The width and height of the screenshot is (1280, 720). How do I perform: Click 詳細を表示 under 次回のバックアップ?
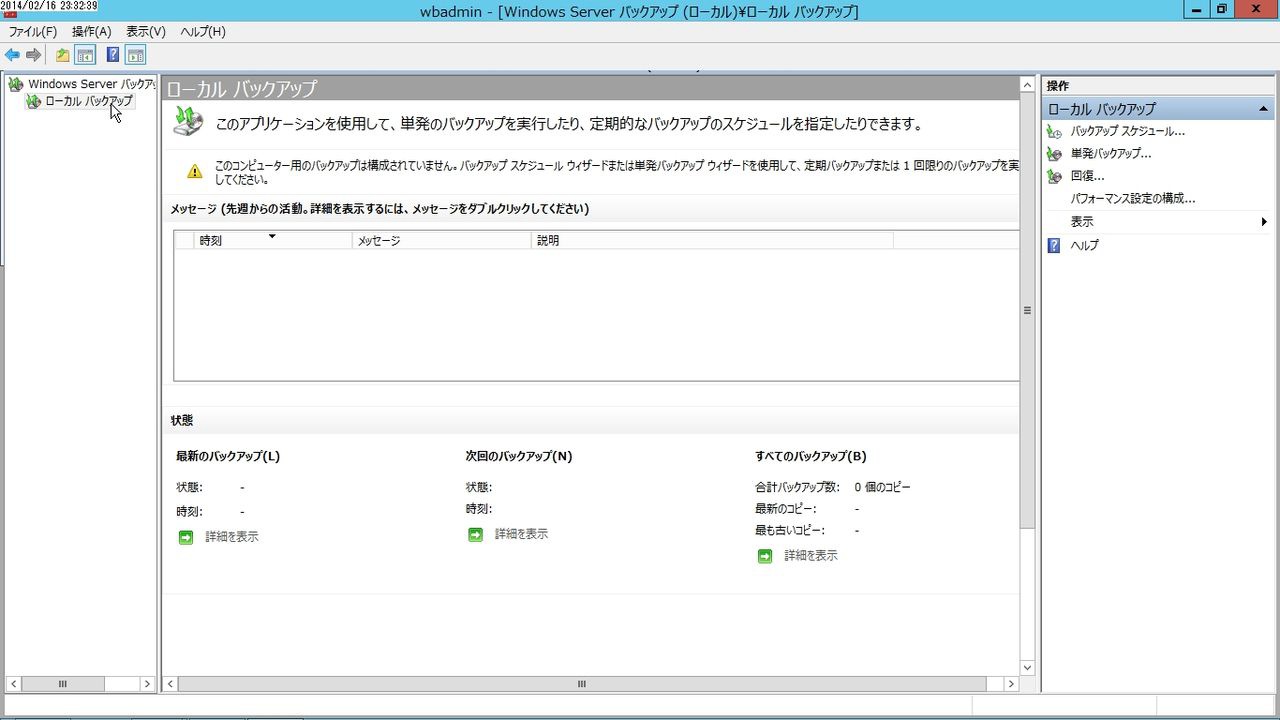(x=521, y=535)
